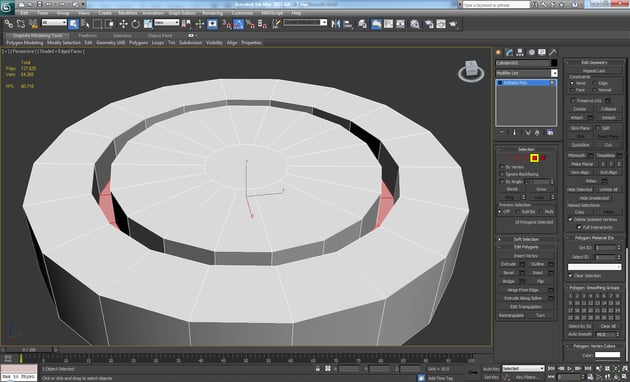Click the Align tool icon

348,24
